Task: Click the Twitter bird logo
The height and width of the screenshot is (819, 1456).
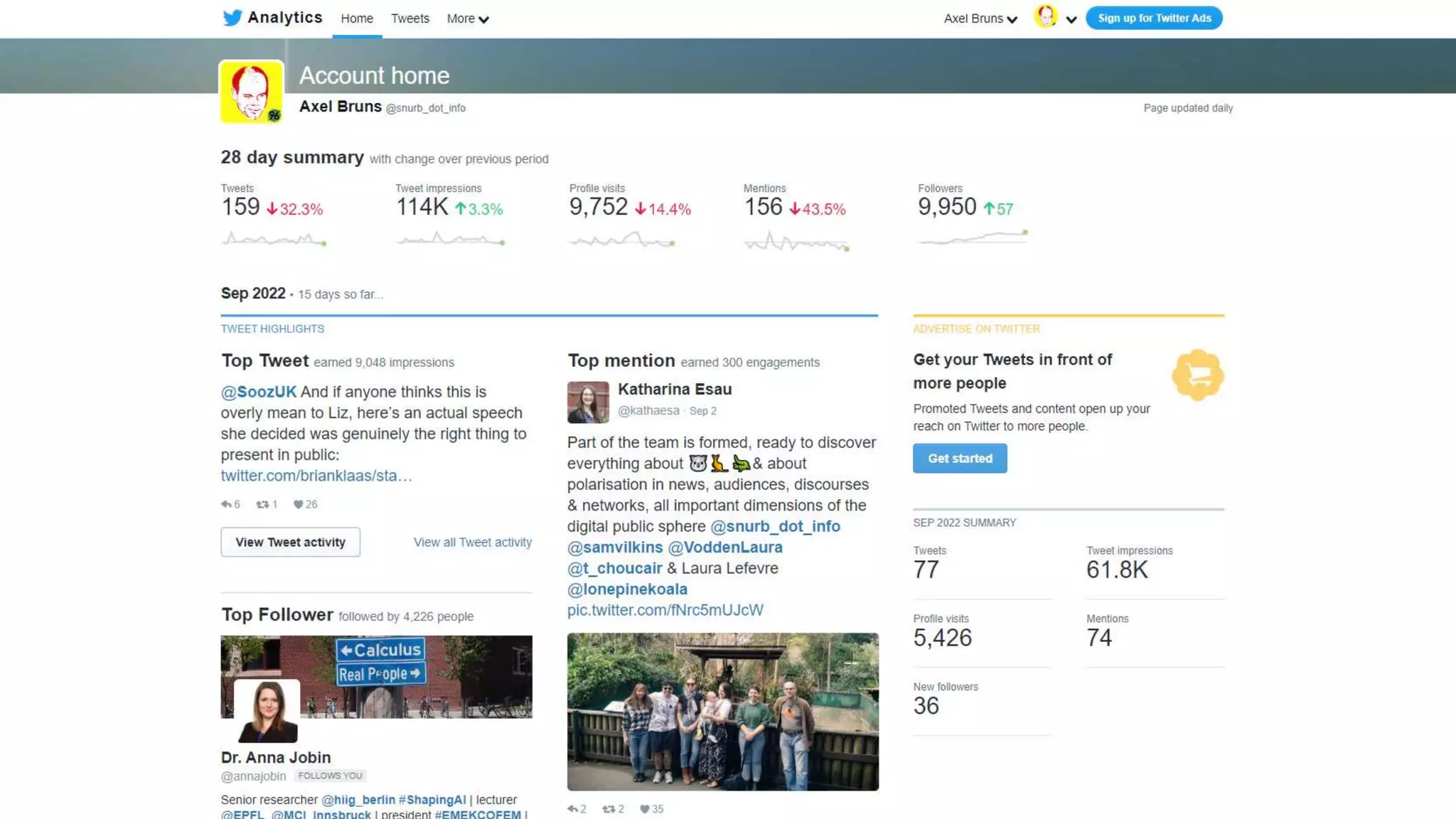Action: (x=232, y=18)
